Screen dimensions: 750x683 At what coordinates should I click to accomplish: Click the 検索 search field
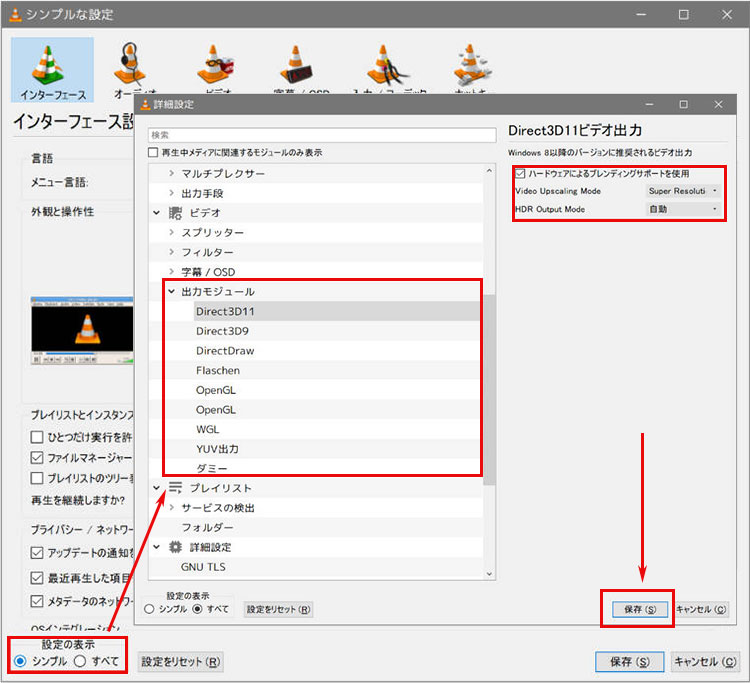pyautogui.click(x=322, y=135)
